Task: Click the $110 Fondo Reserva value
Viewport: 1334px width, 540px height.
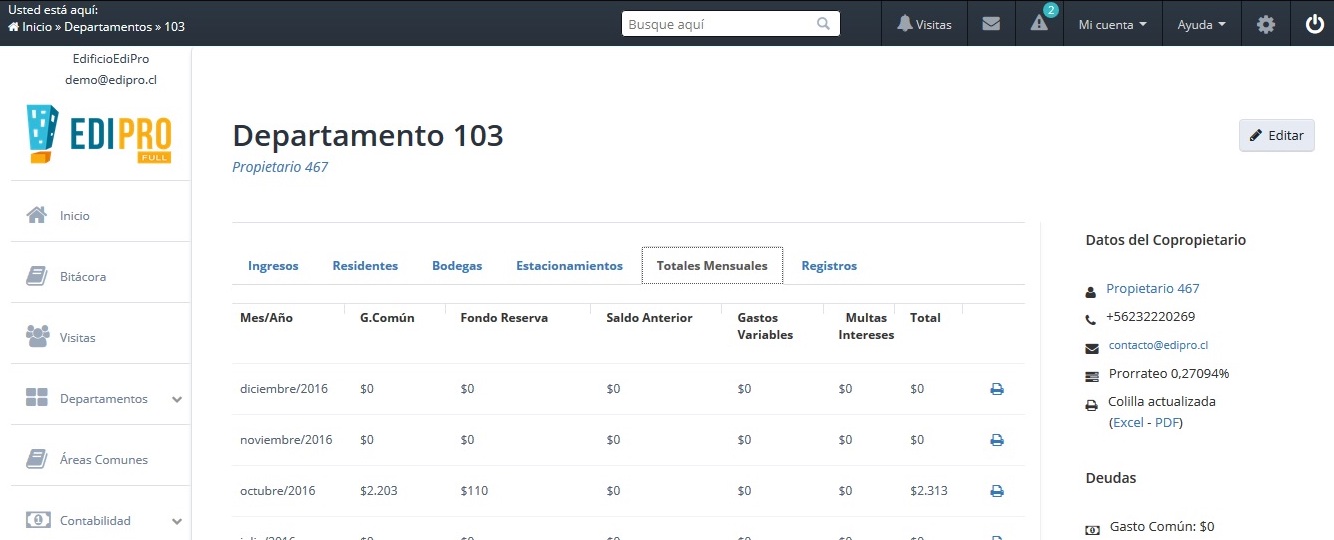Action: [x=474, y=491]
